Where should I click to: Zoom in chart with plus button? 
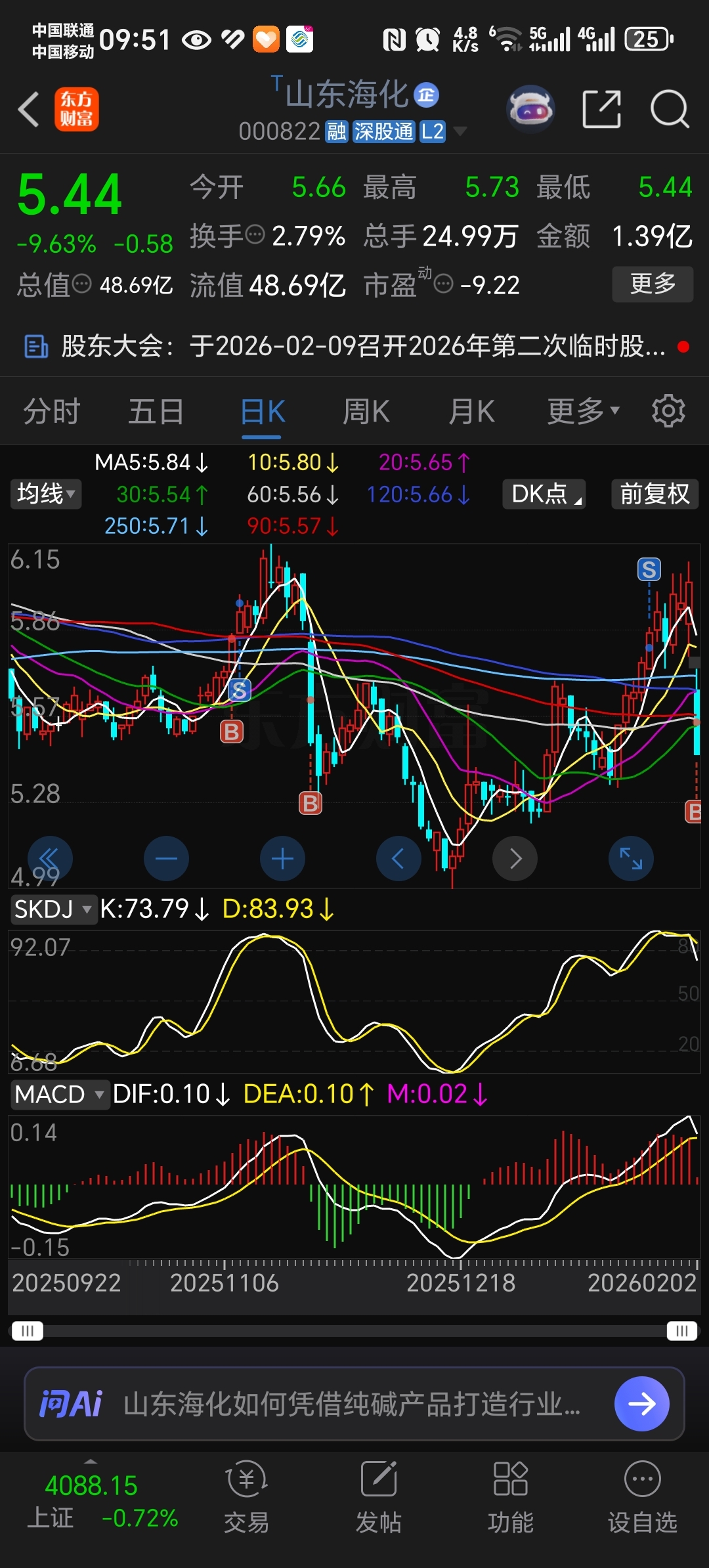[x=282, y=858]
